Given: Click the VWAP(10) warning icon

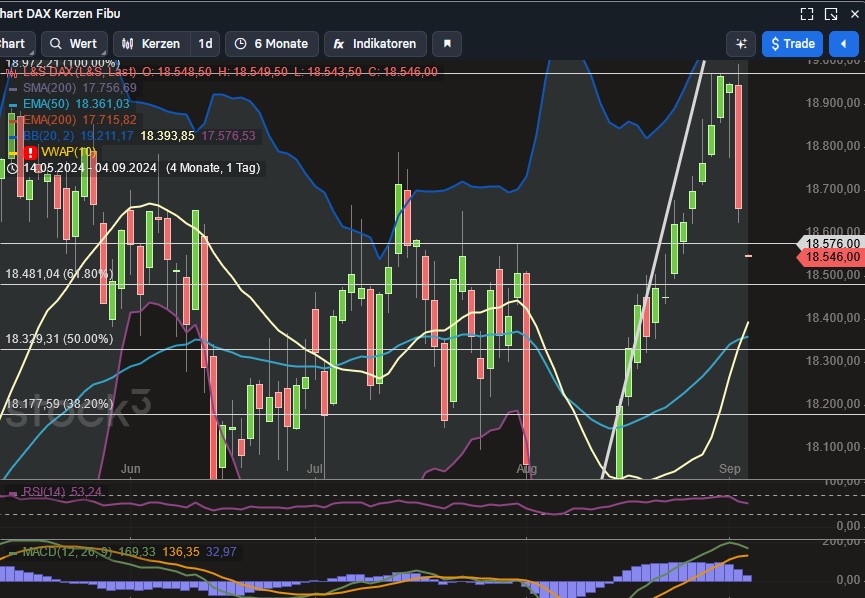Looking at the screenshot, I should (30, 151).
